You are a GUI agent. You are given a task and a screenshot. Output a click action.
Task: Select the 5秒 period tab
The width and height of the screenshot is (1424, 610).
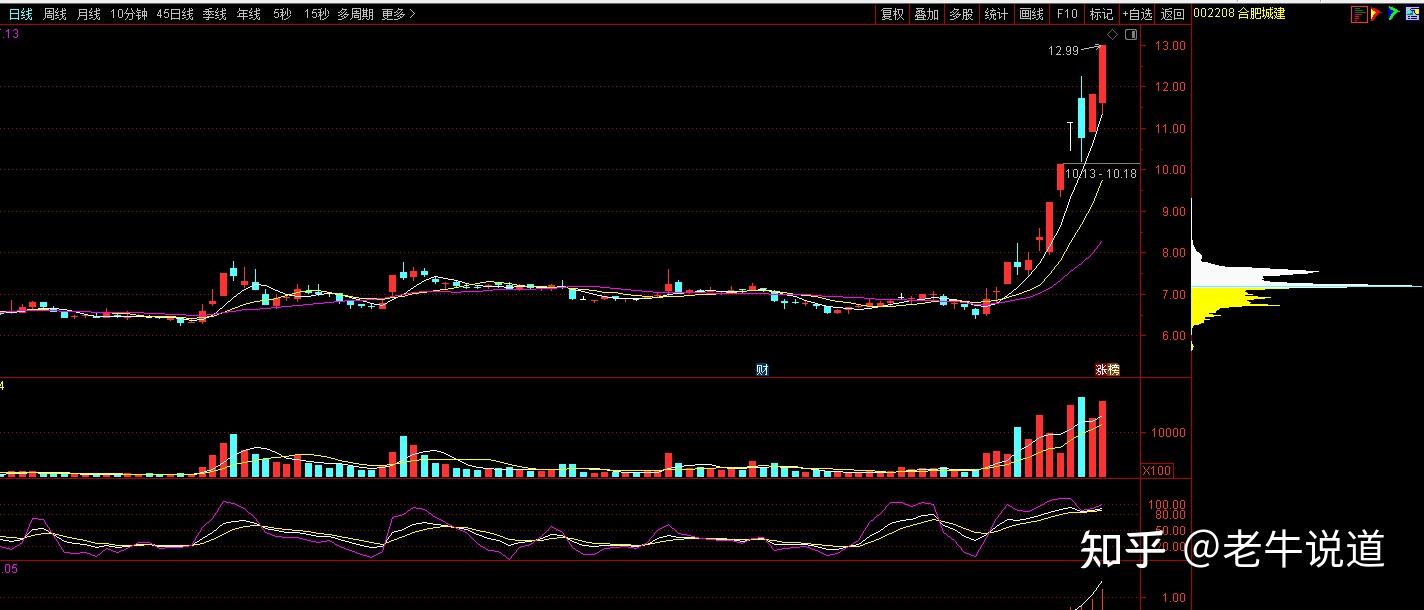[282, 14]
